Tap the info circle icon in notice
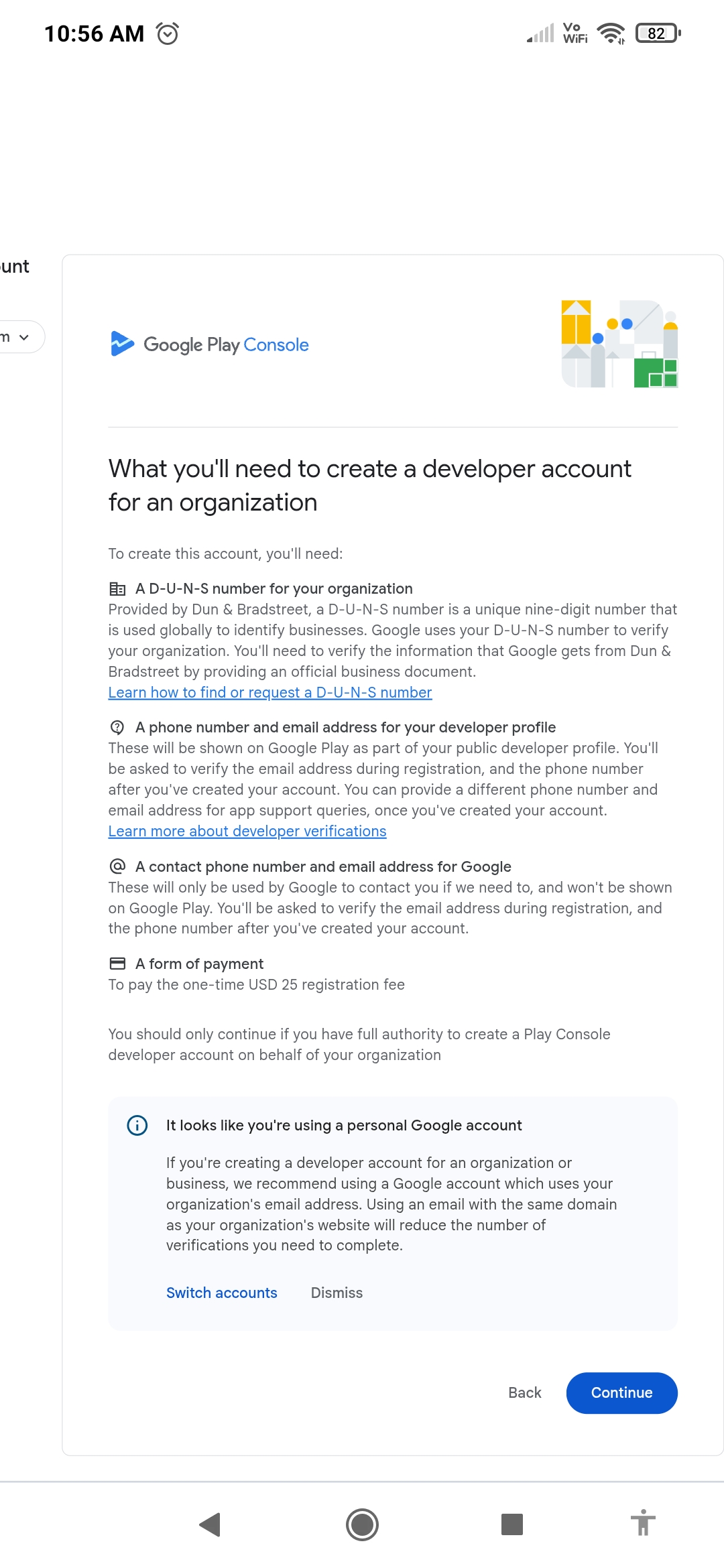The image size is (724, 1568). [137, 1125]
